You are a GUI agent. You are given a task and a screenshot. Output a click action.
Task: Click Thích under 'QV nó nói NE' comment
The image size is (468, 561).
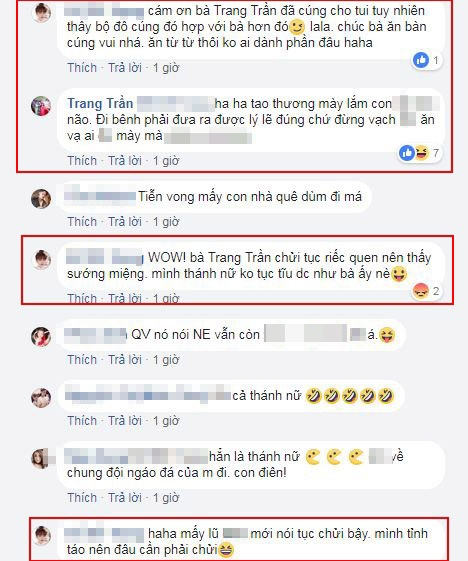(82, 360)
